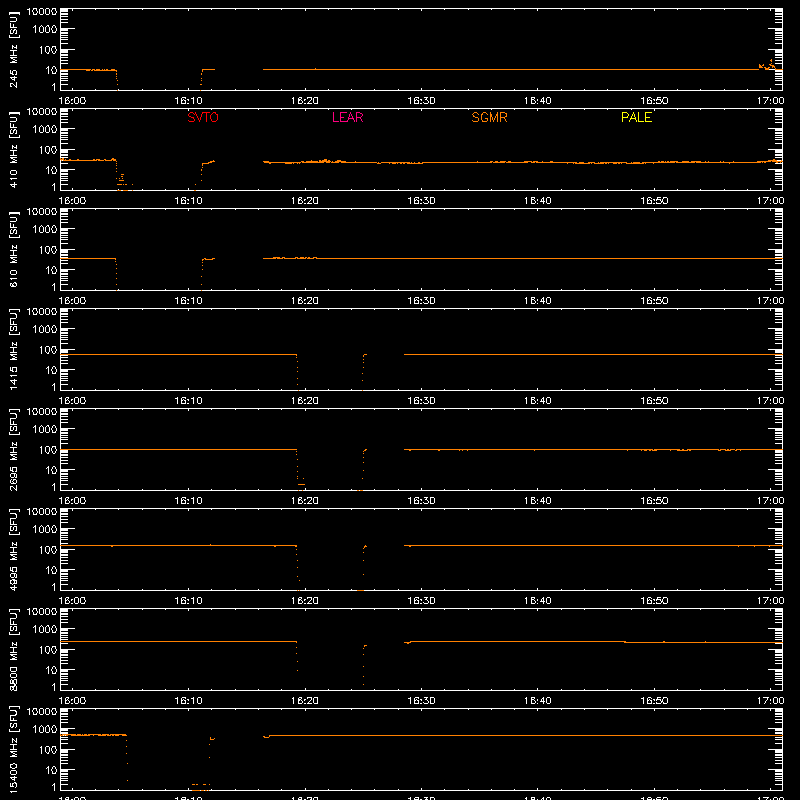Click the 10 y-axis label of 4995 MHz plot
The width and height of the screenshot is (800, 800).
pyautogui.click(x=51, y=570)
